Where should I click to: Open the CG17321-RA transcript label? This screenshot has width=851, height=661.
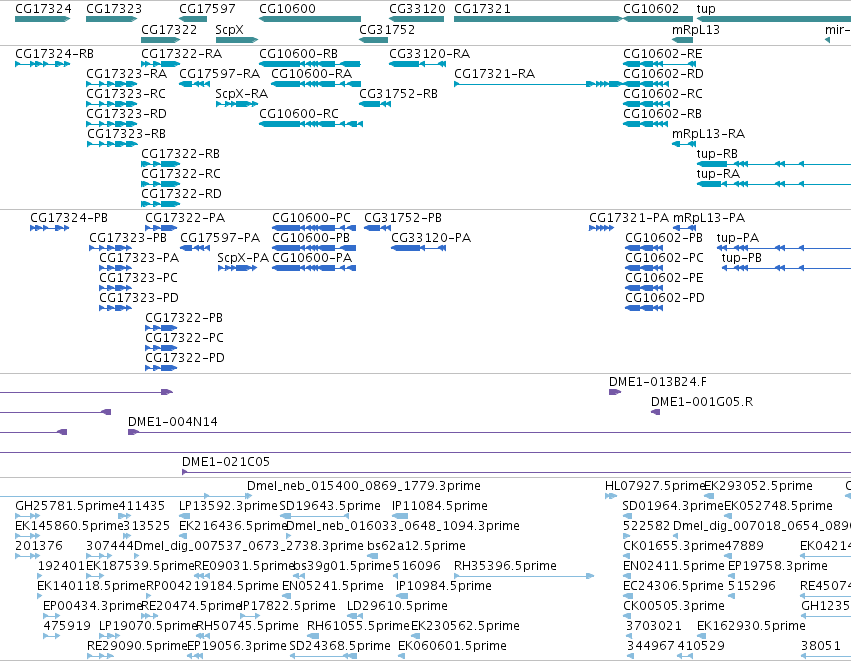pos(494,74)
